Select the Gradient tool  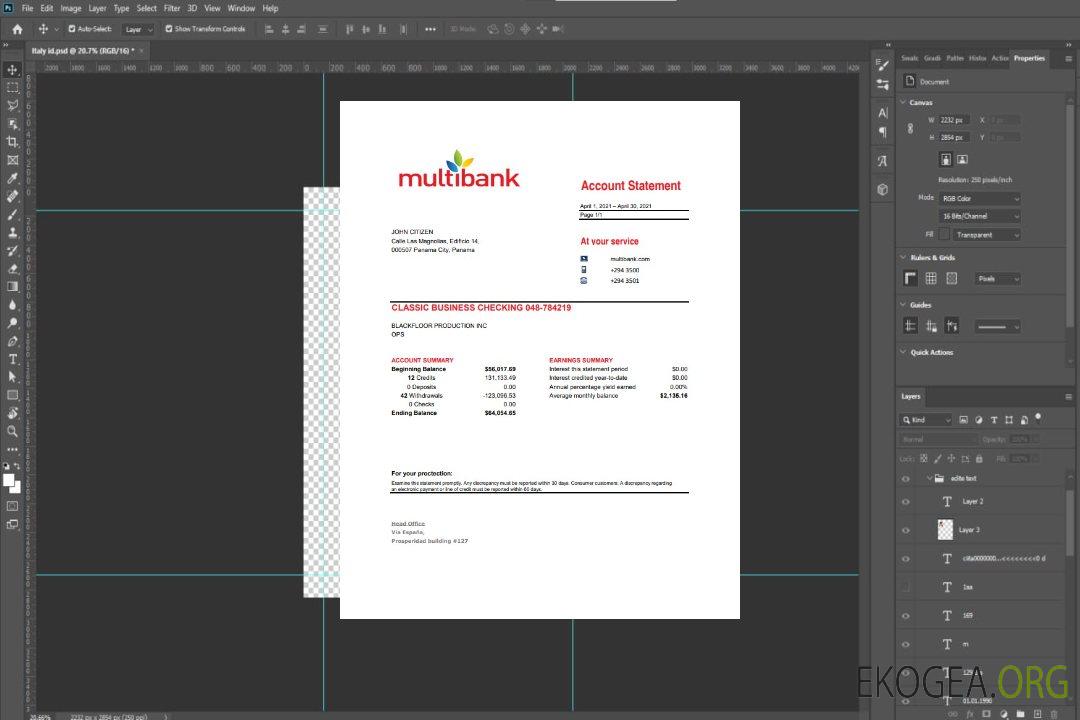(x=12, y=287)
